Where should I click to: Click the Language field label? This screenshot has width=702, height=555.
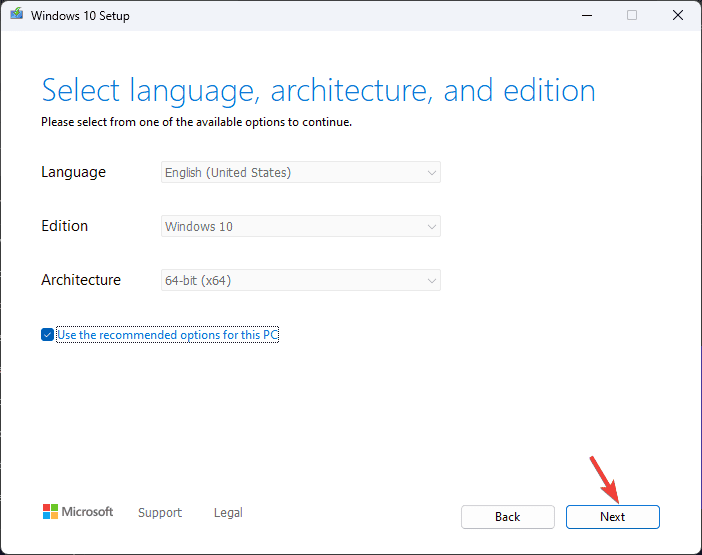click(73, 172)
